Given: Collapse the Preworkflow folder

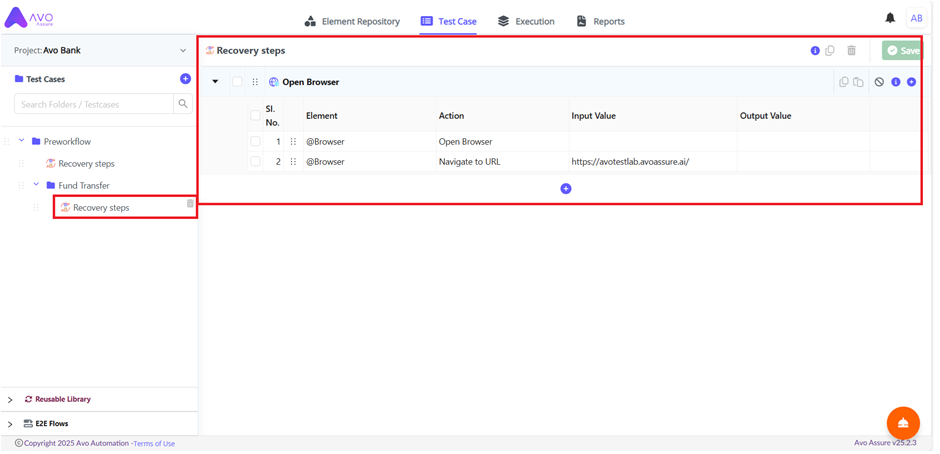Looking at the screenshot, I should point(22,141).
